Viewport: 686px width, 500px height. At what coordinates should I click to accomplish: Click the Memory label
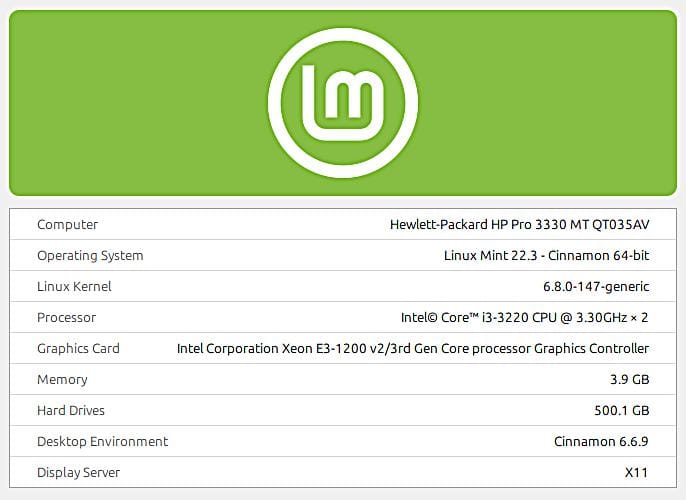(x=62, y=380)
